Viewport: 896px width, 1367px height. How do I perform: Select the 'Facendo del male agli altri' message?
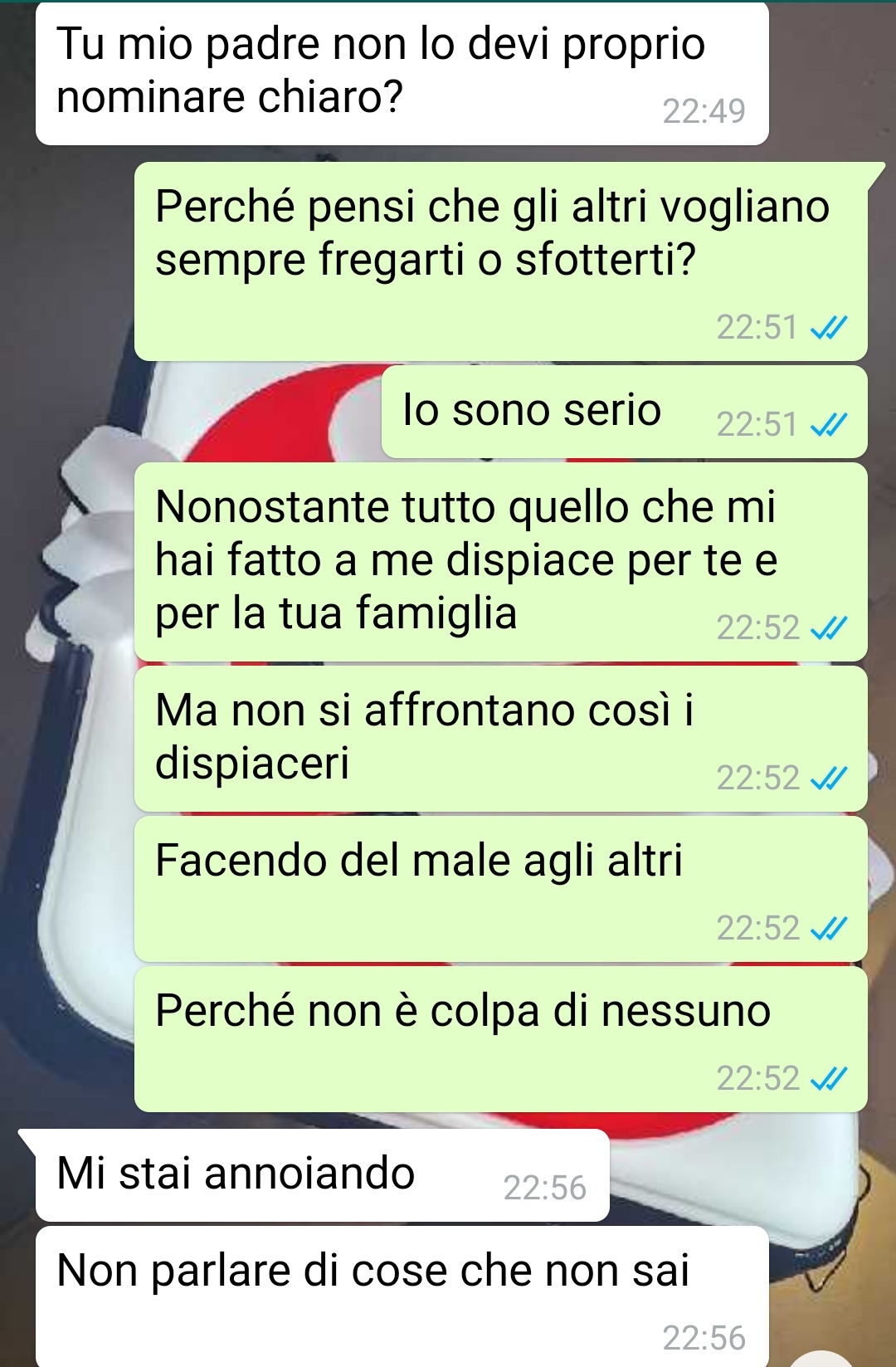[501, 889]
